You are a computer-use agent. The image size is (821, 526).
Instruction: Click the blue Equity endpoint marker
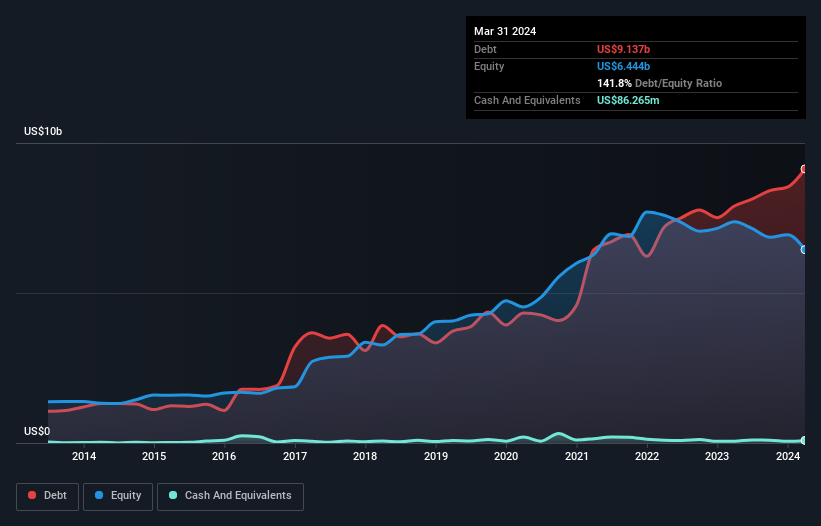coord(804,250)
